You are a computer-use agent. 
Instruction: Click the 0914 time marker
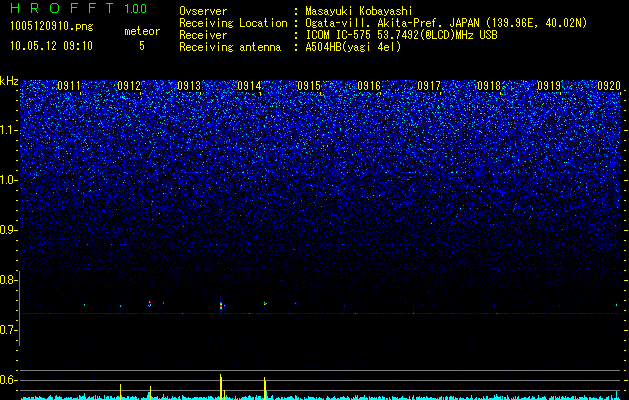point(249,86)
